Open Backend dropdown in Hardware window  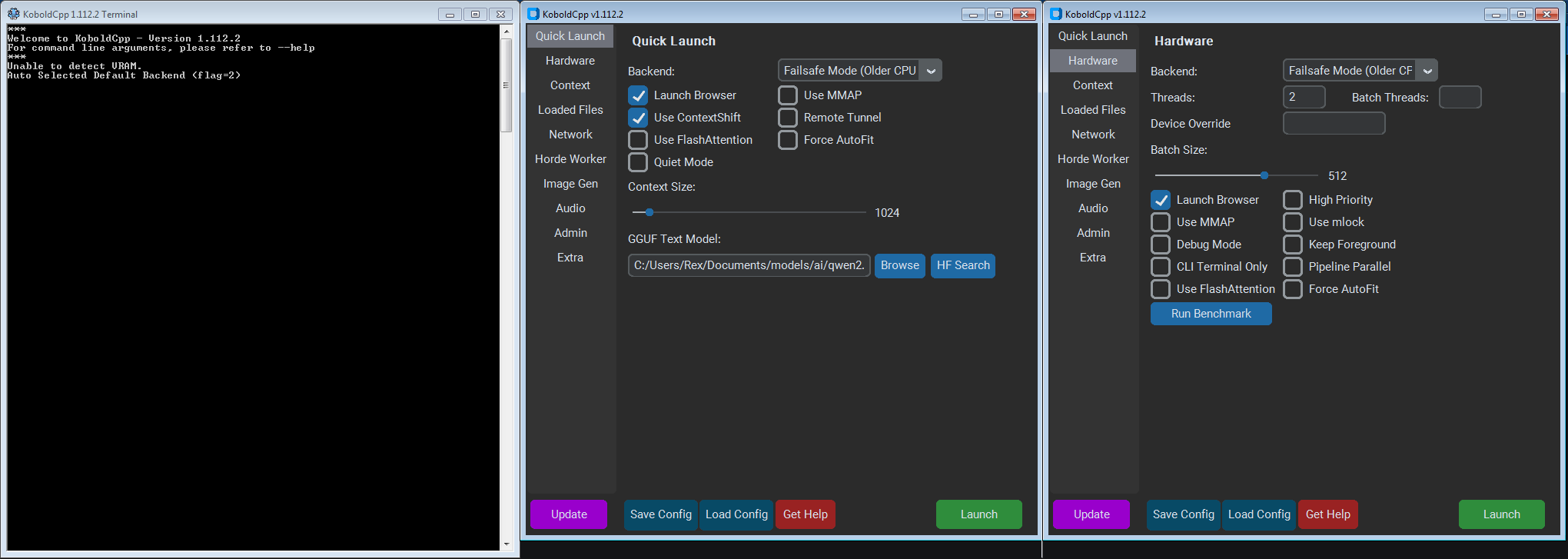click(x=1360, y=71)
